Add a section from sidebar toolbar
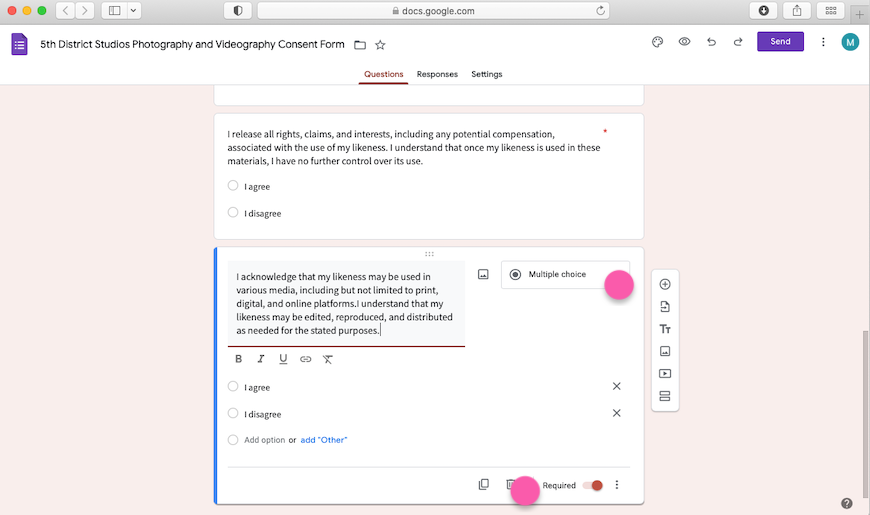 click(x=665, y=396)
